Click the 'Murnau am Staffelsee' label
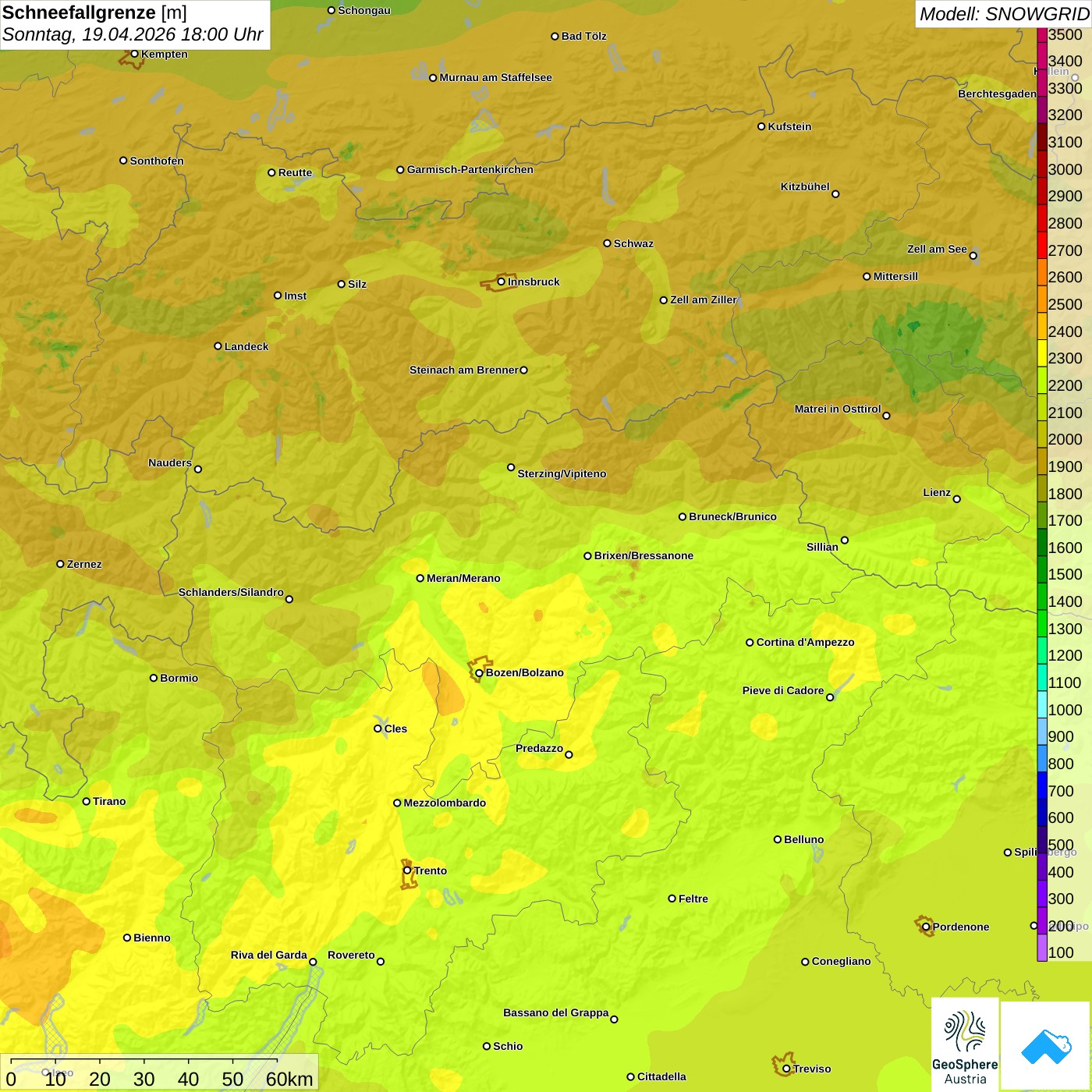The image size is (1092, 1092). click(x=495, y=77)
